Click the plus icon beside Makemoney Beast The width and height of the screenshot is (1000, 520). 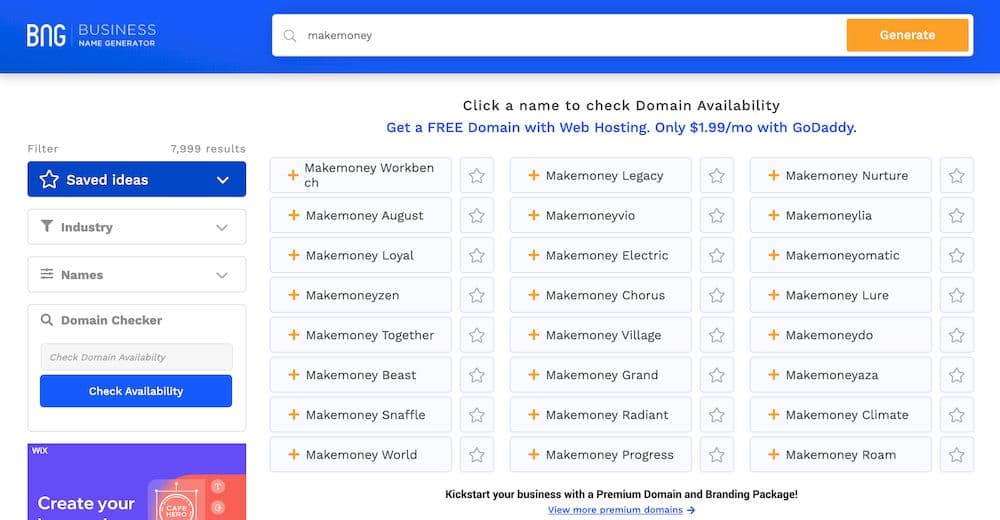[x=293, y=375]
